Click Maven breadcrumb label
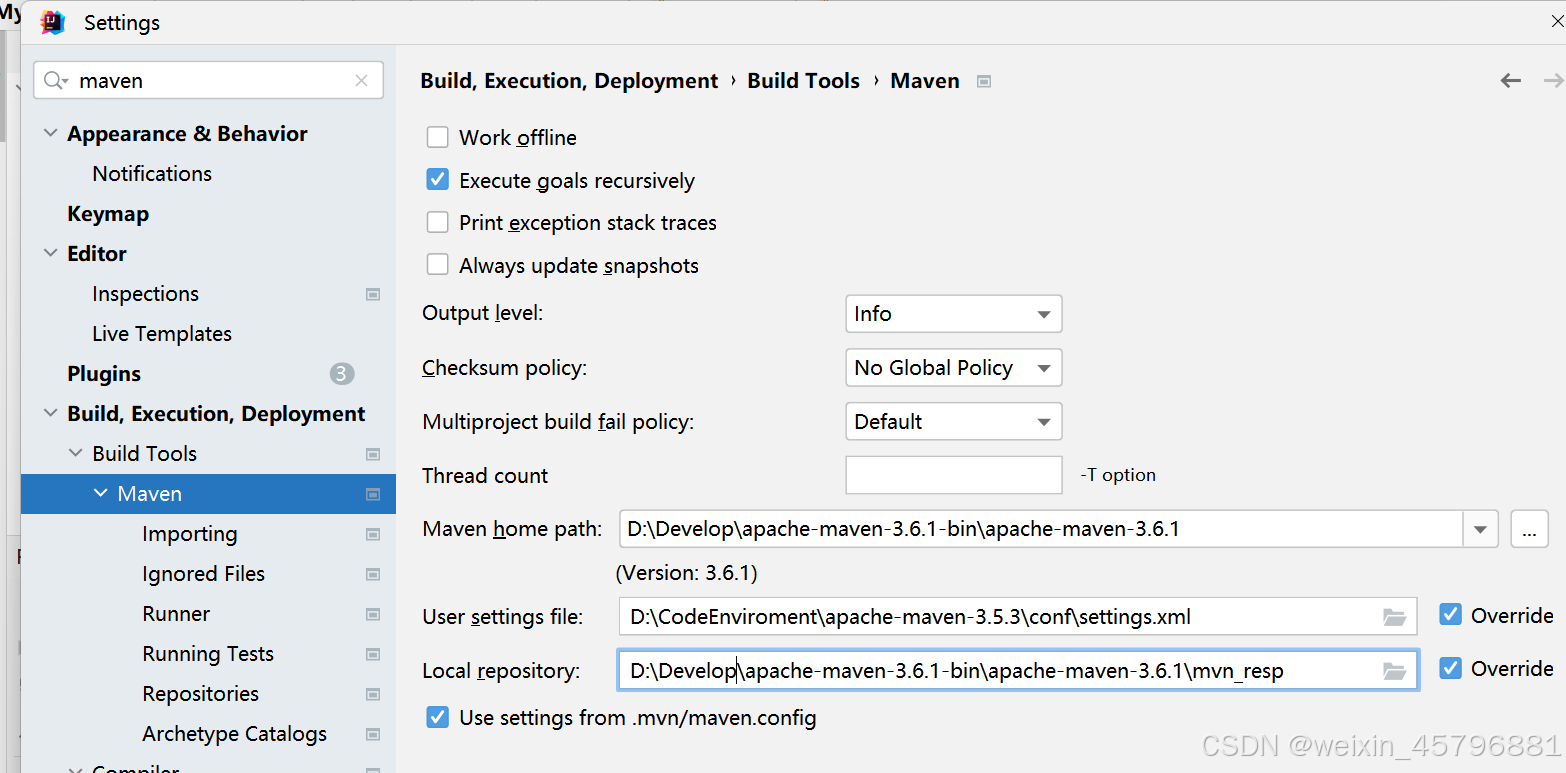Screen dimensions: 1566x773 tap(925, 81)
